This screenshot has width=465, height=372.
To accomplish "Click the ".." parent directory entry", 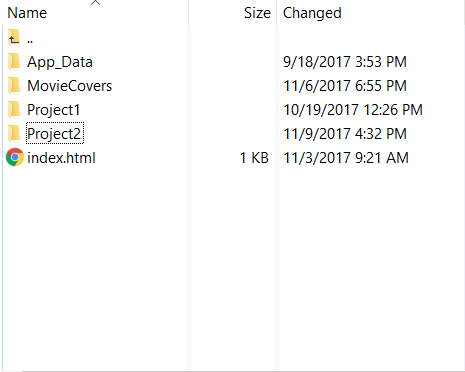I will coord(30,41).
